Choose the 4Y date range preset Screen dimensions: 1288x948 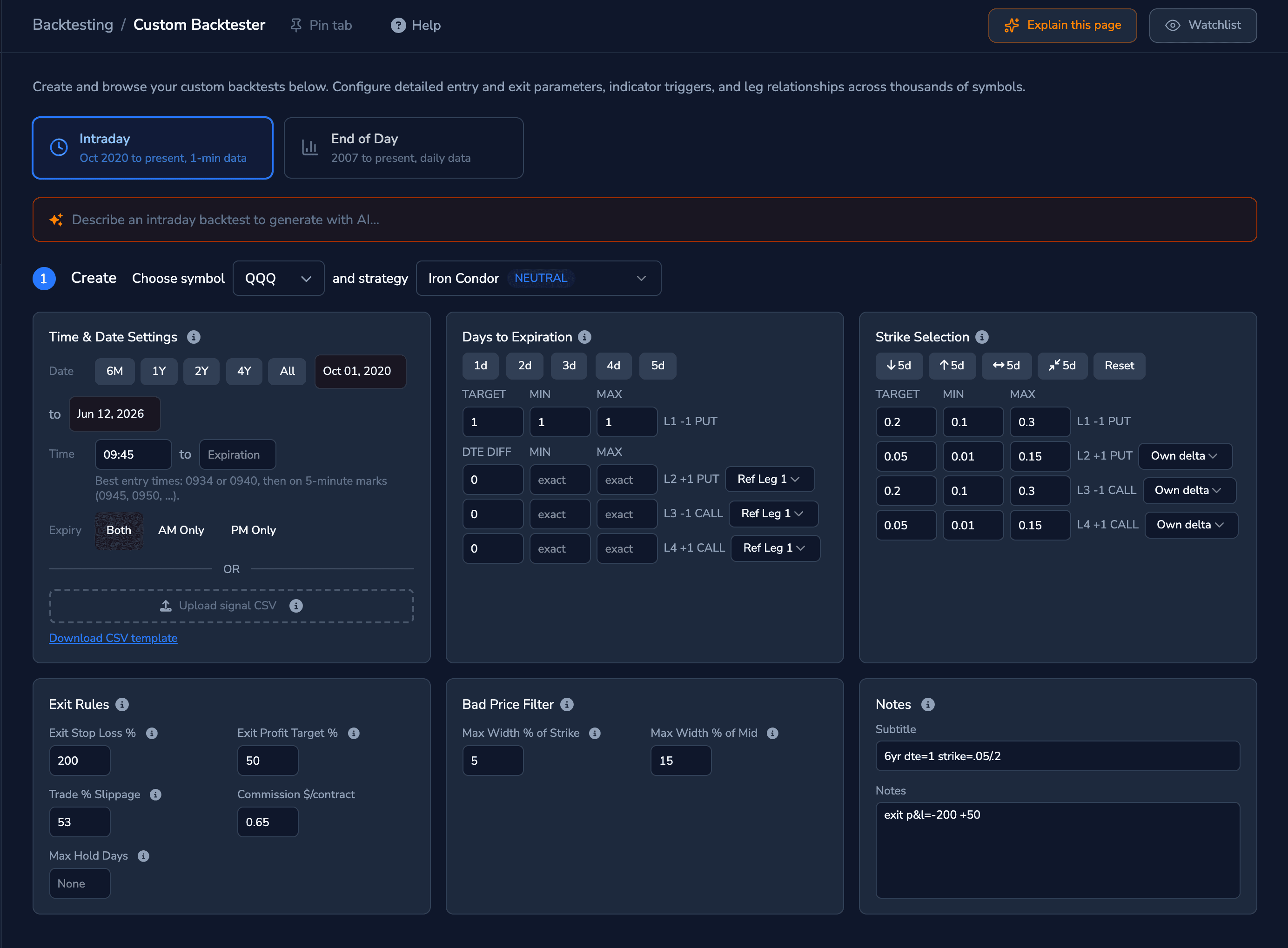click(244, 371)
